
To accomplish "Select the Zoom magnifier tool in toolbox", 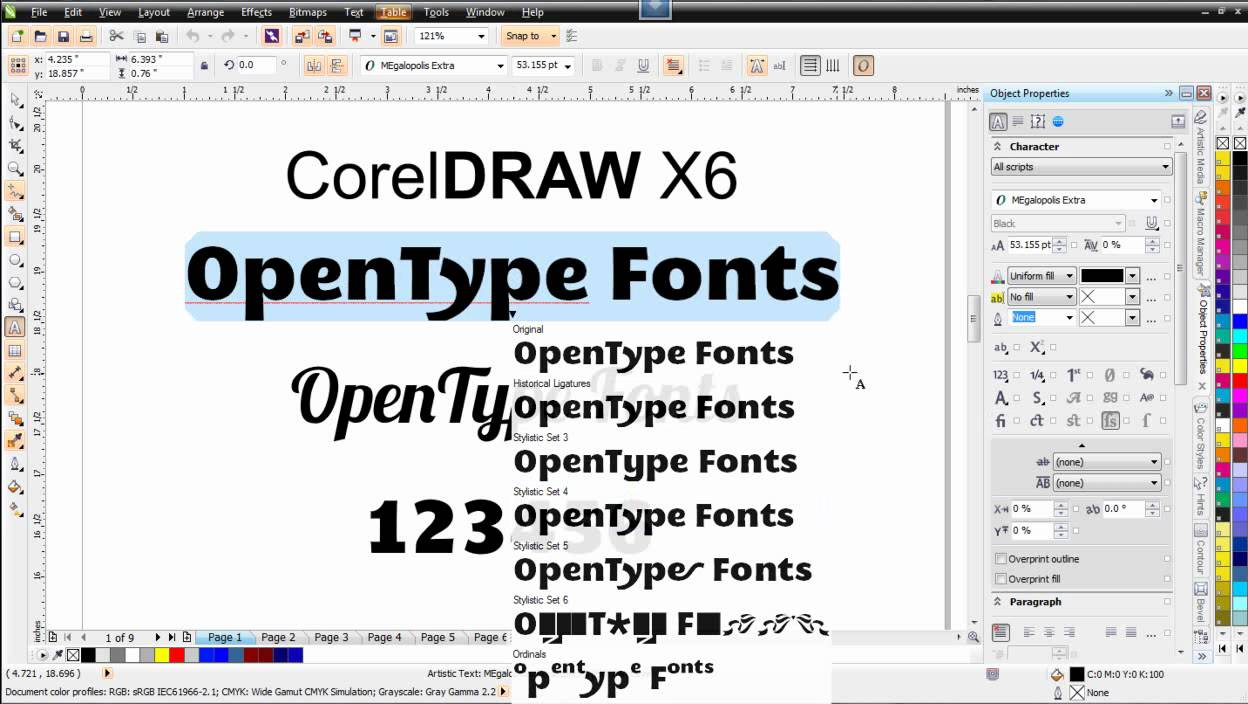I will (15, 168).
